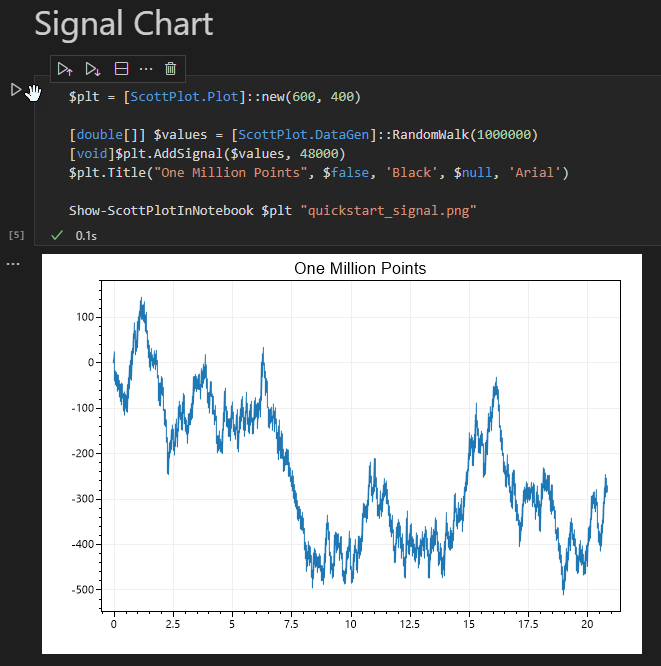Click the One Million Points chart title
The height and width of the screenshot is (666, 661).
pos(360,268)
